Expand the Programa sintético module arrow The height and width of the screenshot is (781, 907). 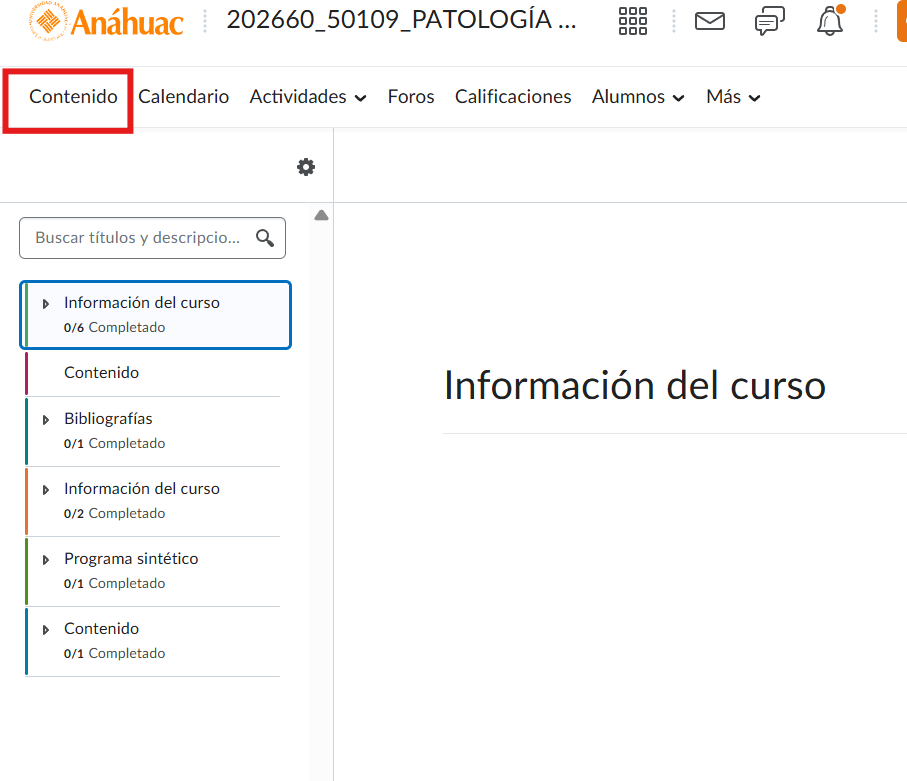coord(46,560)
